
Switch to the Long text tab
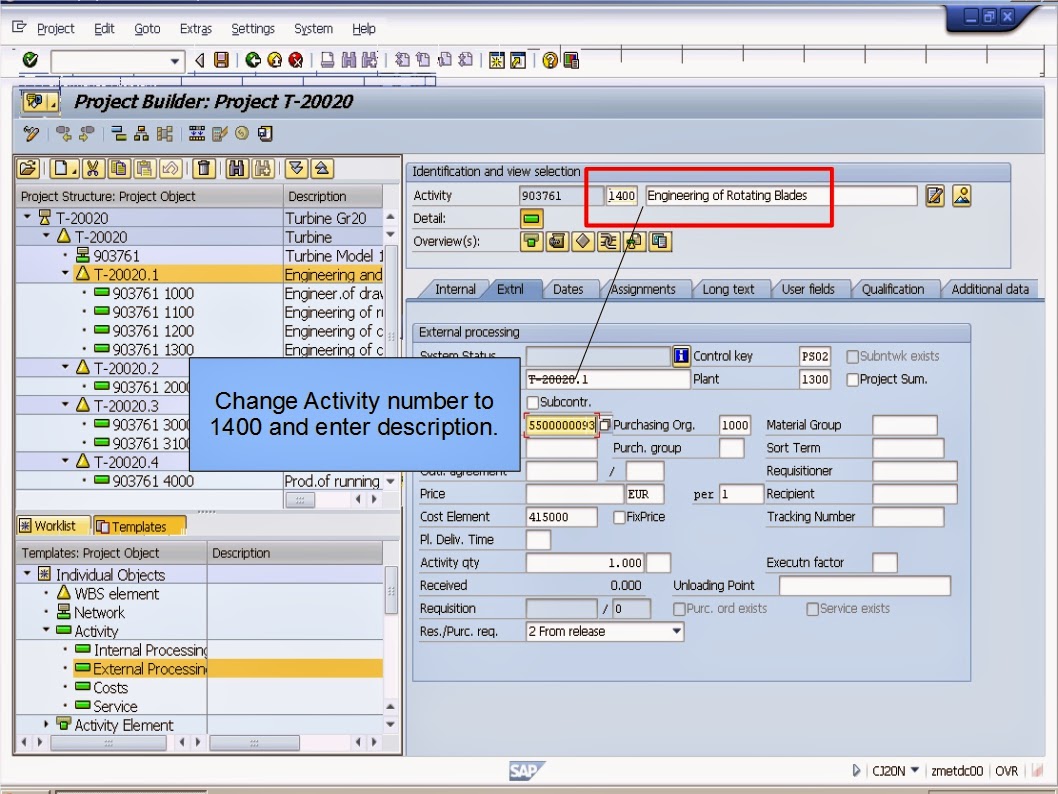pos(728,289)
